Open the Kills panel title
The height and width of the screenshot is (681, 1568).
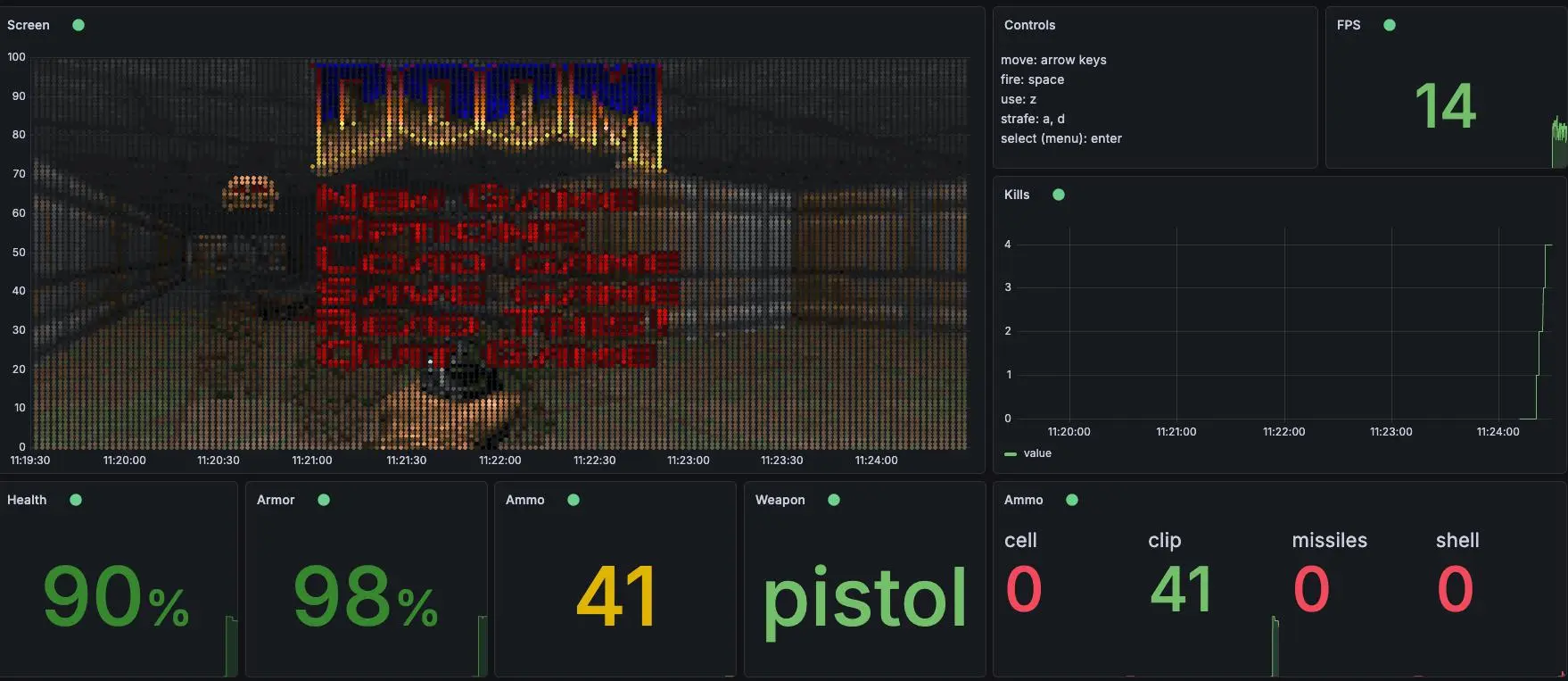[1017, 195]
